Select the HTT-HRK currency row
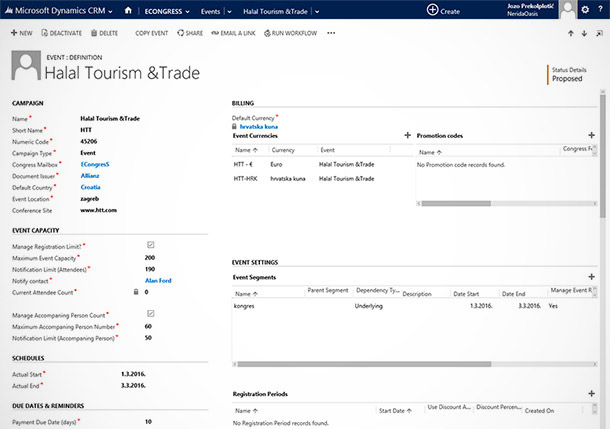 click(x=322, y=179)
